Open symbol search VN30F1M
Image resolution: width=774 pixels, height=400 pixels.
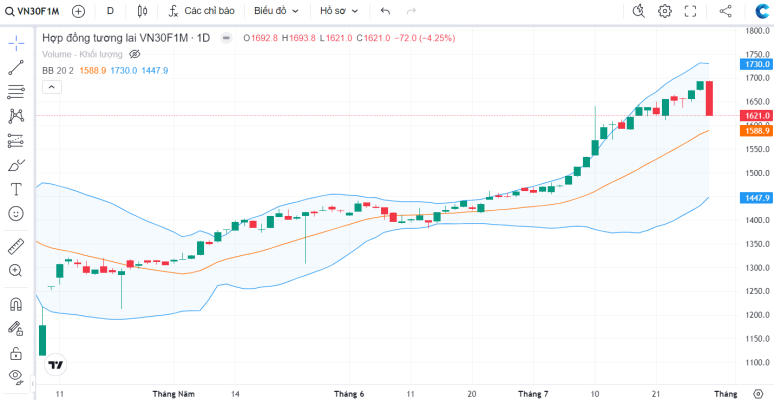tap(32, 11)
